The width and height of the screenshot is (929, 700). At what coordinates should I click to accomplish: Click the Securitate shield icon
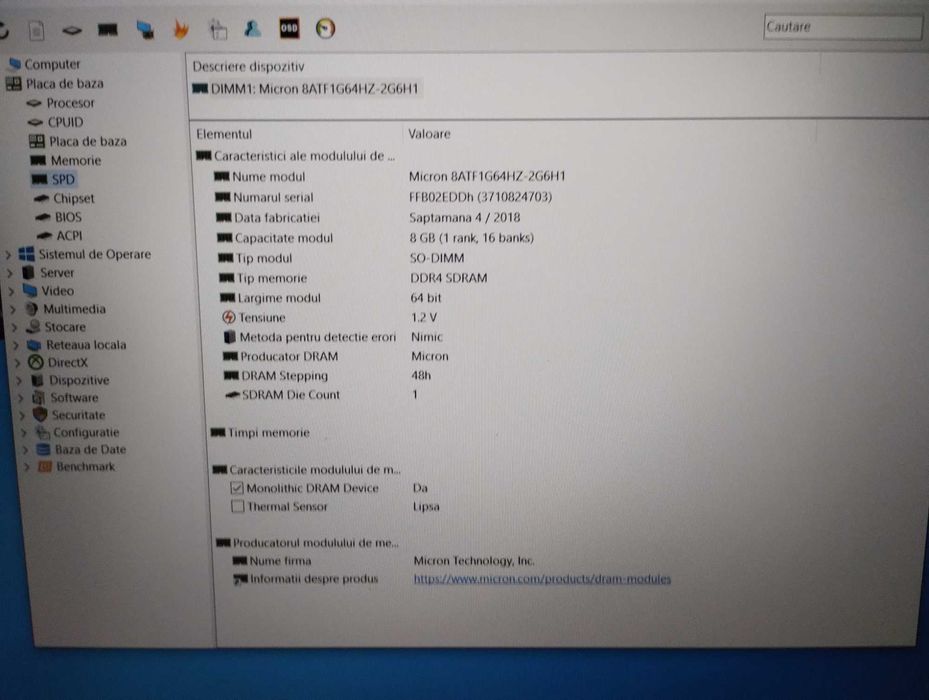click(40, 415)
